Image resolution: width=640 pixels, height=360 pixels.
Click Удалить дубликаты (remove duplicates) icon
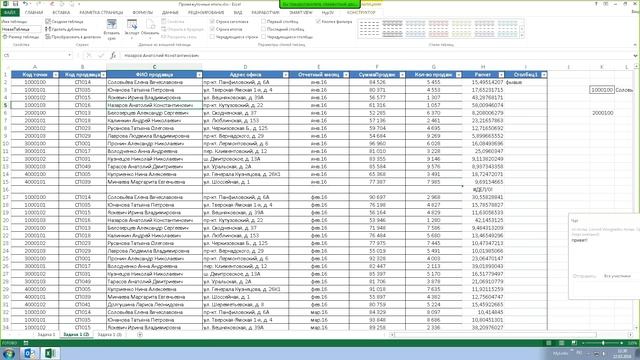pos(48,29)
